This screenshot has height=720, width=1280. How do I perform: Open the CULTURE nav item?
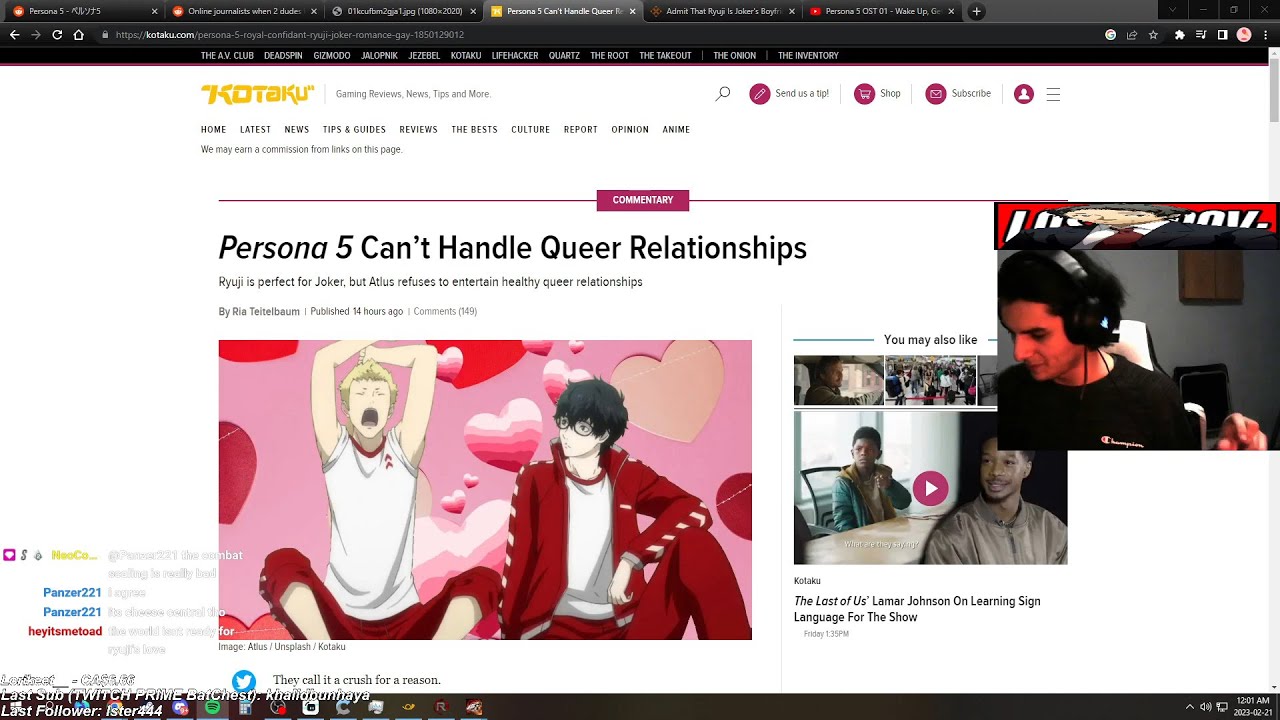click(530, 130)
